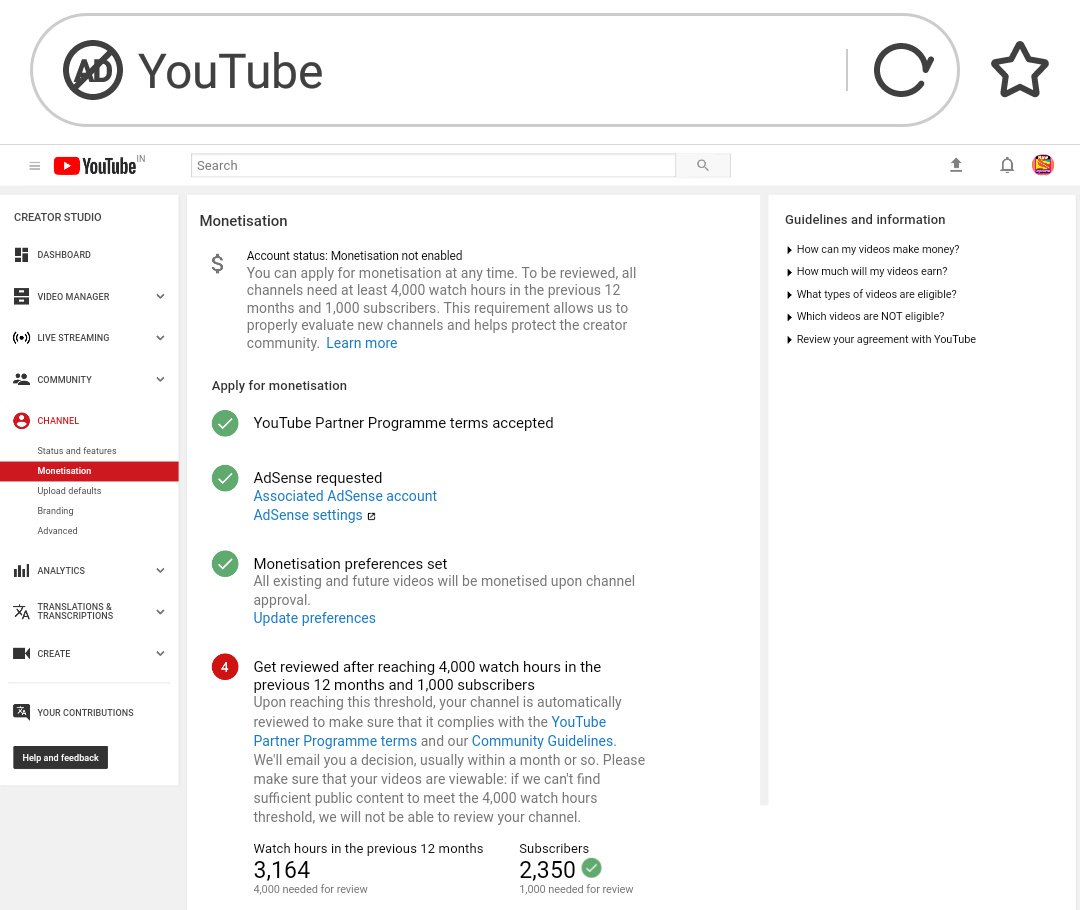The width and height of the screenshot is (1080, 910).
Task: Open Community Guidelines link
Action: pos(542,741)
